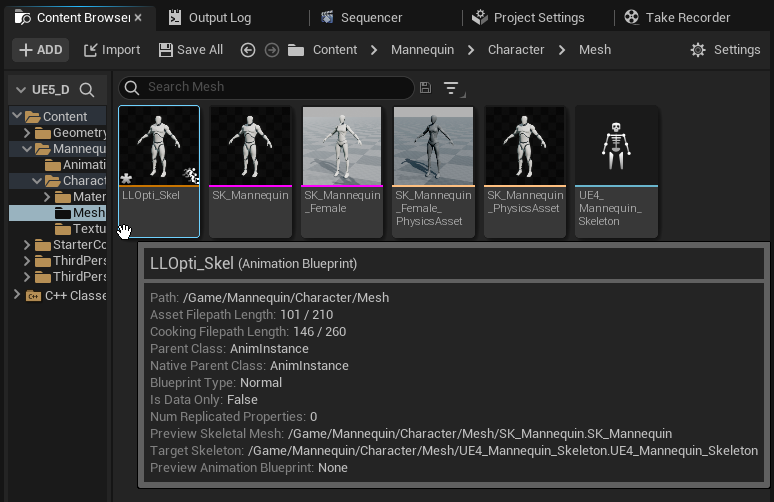Expand the C++ Classes tree node
This screenshot has width=774, height=502.
point(17,295)
